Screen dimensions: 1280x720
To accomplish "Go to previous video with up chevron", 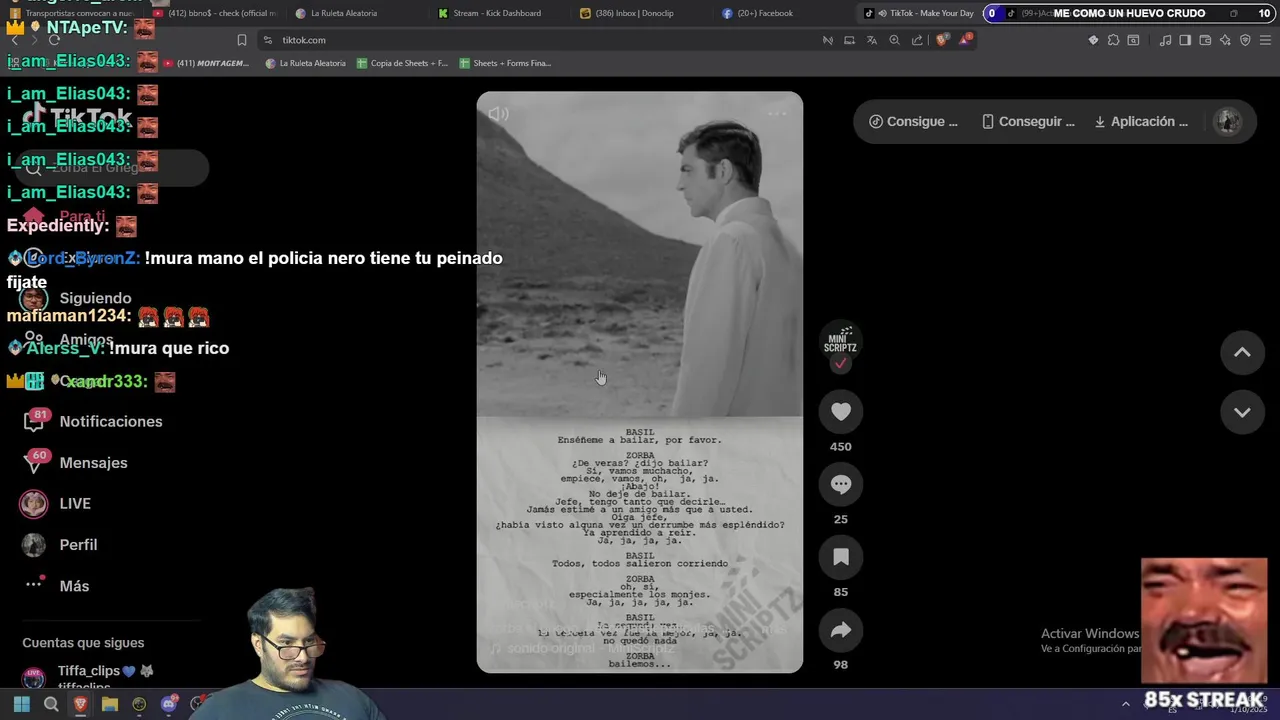I will [1242, 352].
